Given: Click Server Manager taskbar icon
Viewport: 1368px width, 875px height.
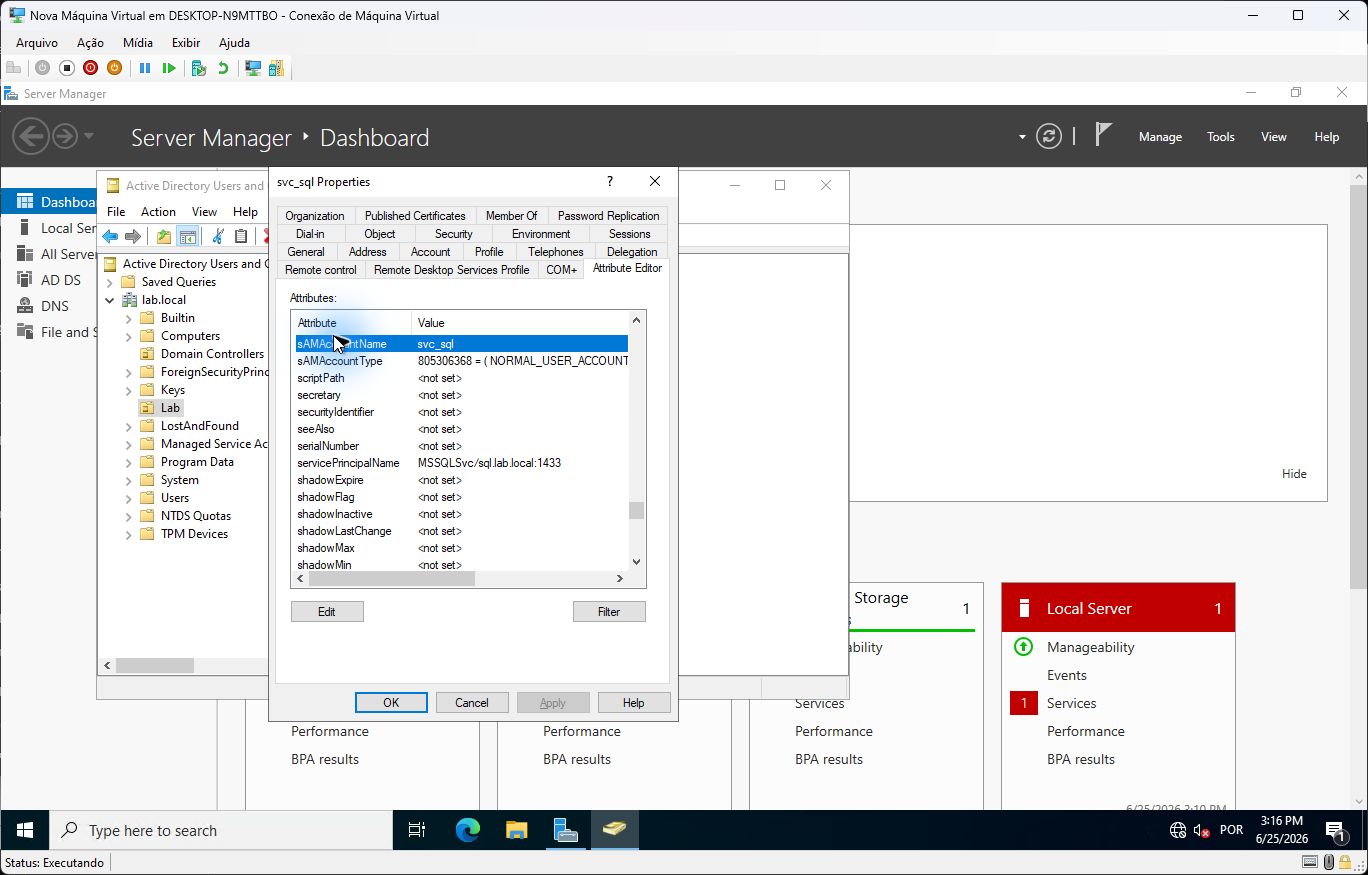Looking at the screenshot, I should point(565,830).
